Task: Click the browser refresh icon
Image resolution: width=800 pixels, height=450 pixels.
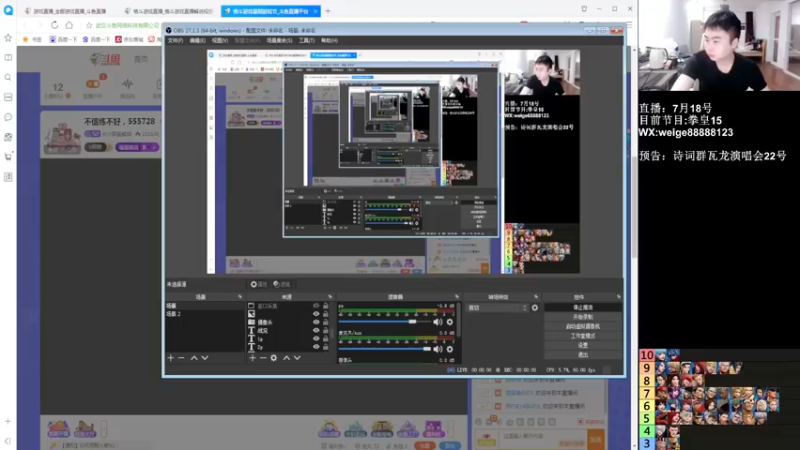Action: coord(55,24)
